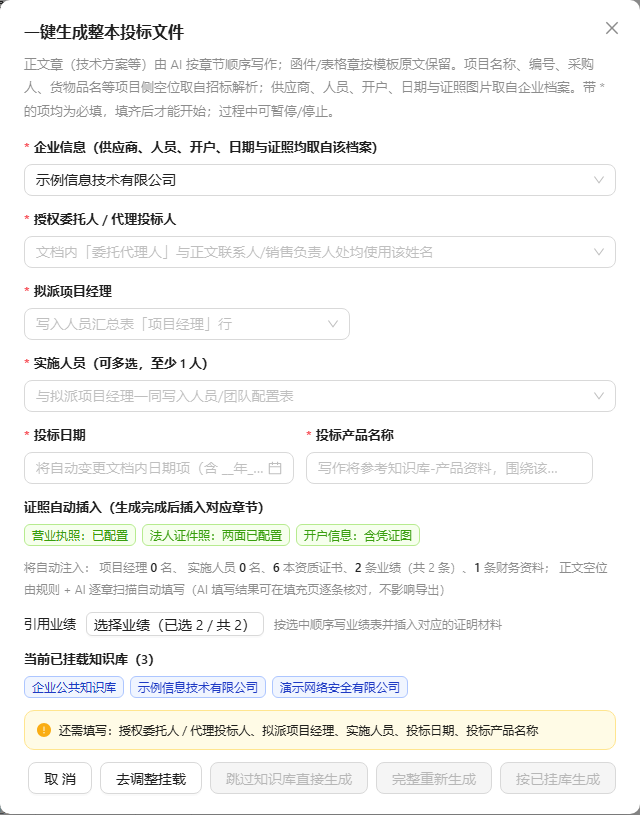Click the chevron in 拟派项目经理 selector
Image resolution: width=640 pixels, height=815 pixels.
333,324
